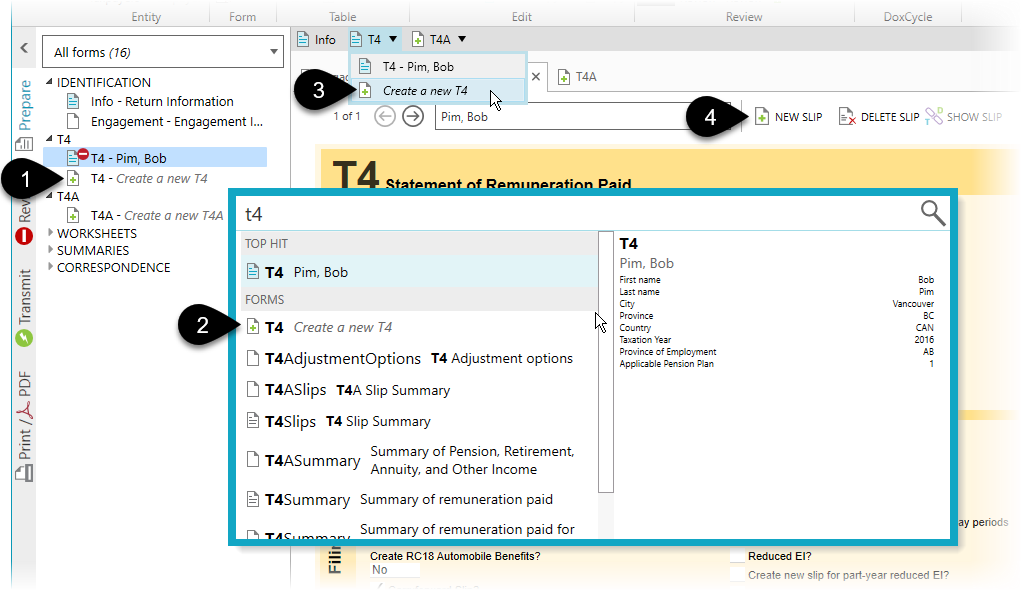The image size is (1021, 590).
Task: Open the Print / PDF sidebar tab
Action: (x=24, y=426)
